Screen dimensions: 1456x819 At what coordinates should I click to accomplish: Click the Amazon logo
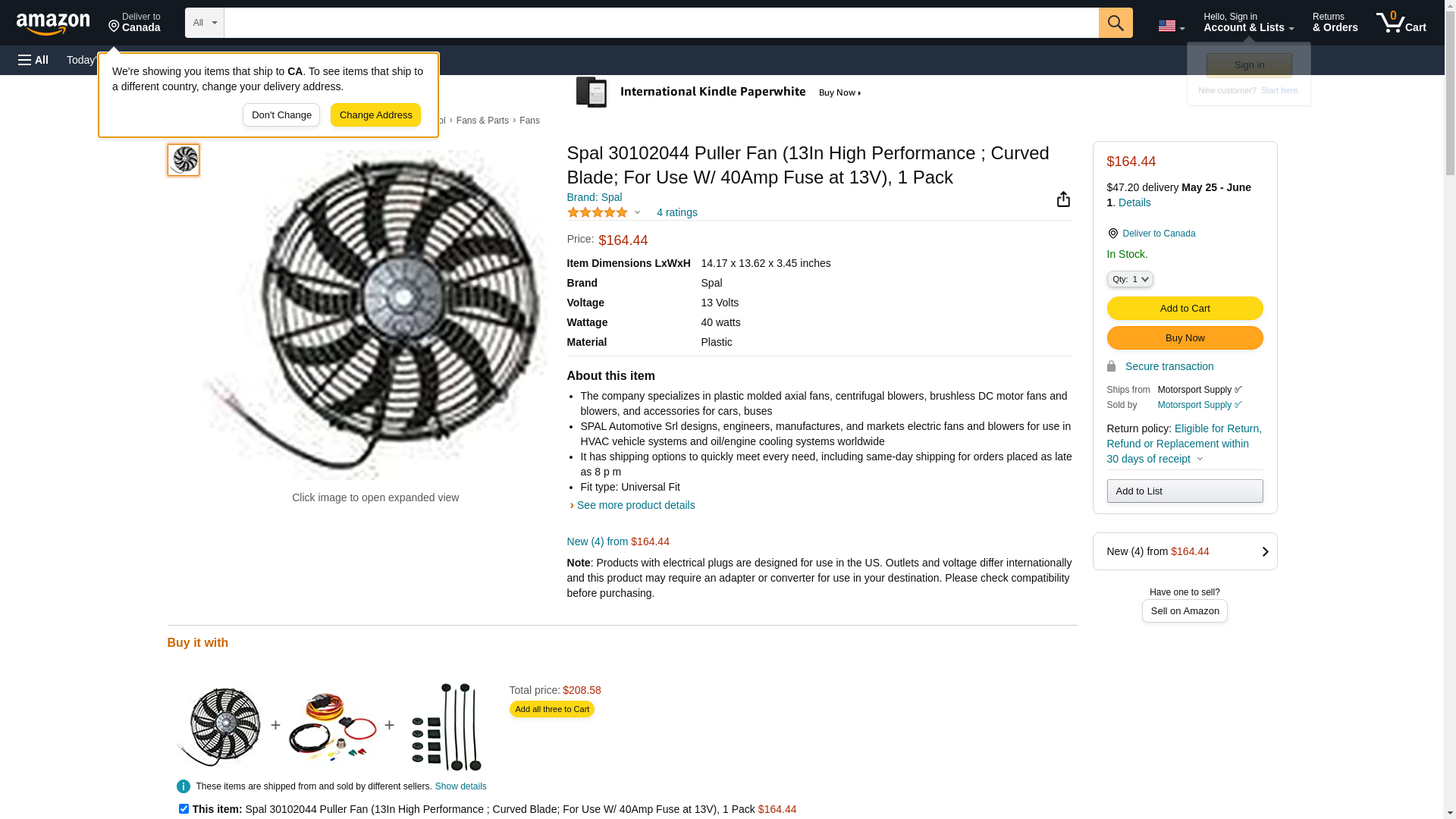point(53,24)
